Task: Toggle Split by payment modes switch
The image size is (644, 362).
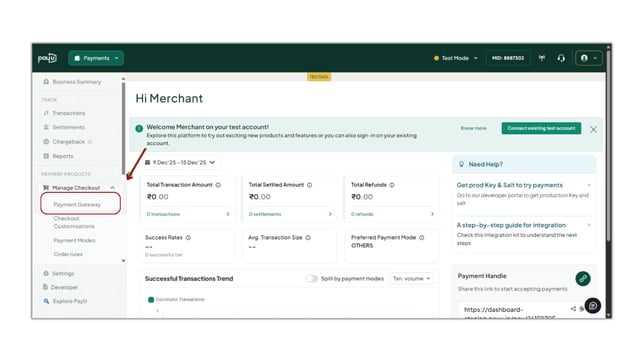Action: click(x=312, y=279)
